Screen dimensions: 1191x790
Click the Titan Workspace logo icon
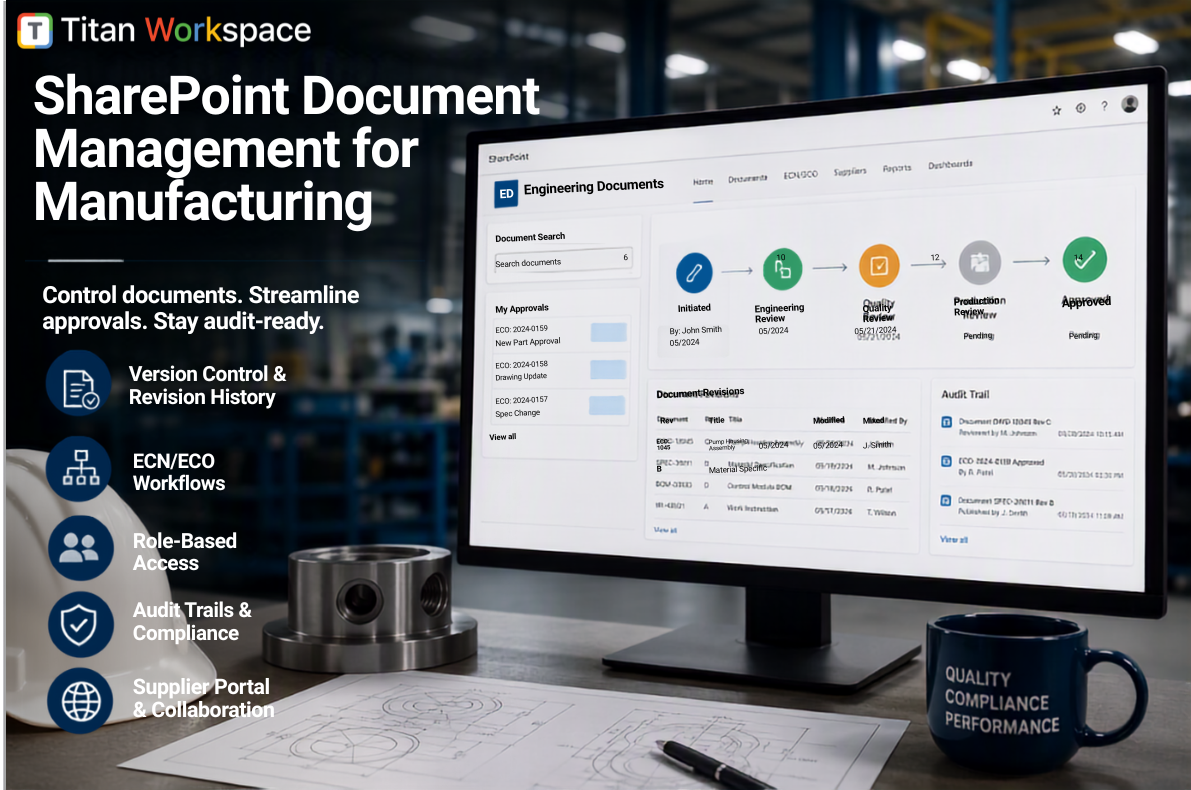34,30
